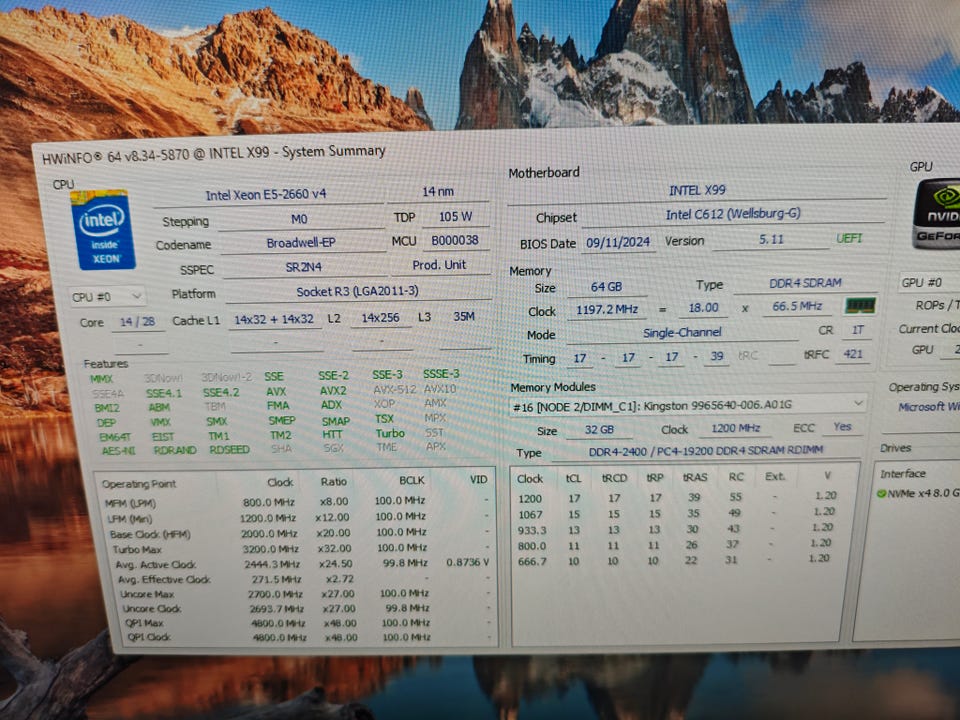Click the Core count 14 / 28
Screen dimensions: 960x720
[138, 322]
